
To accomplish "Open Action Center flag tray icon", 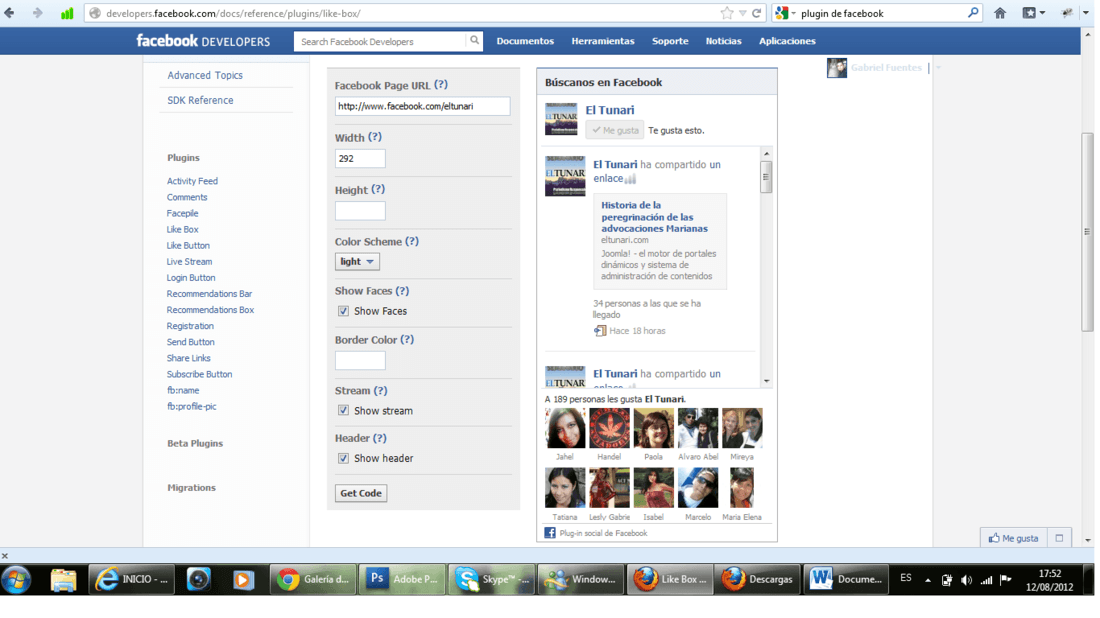I will (x=1005, y=580).
